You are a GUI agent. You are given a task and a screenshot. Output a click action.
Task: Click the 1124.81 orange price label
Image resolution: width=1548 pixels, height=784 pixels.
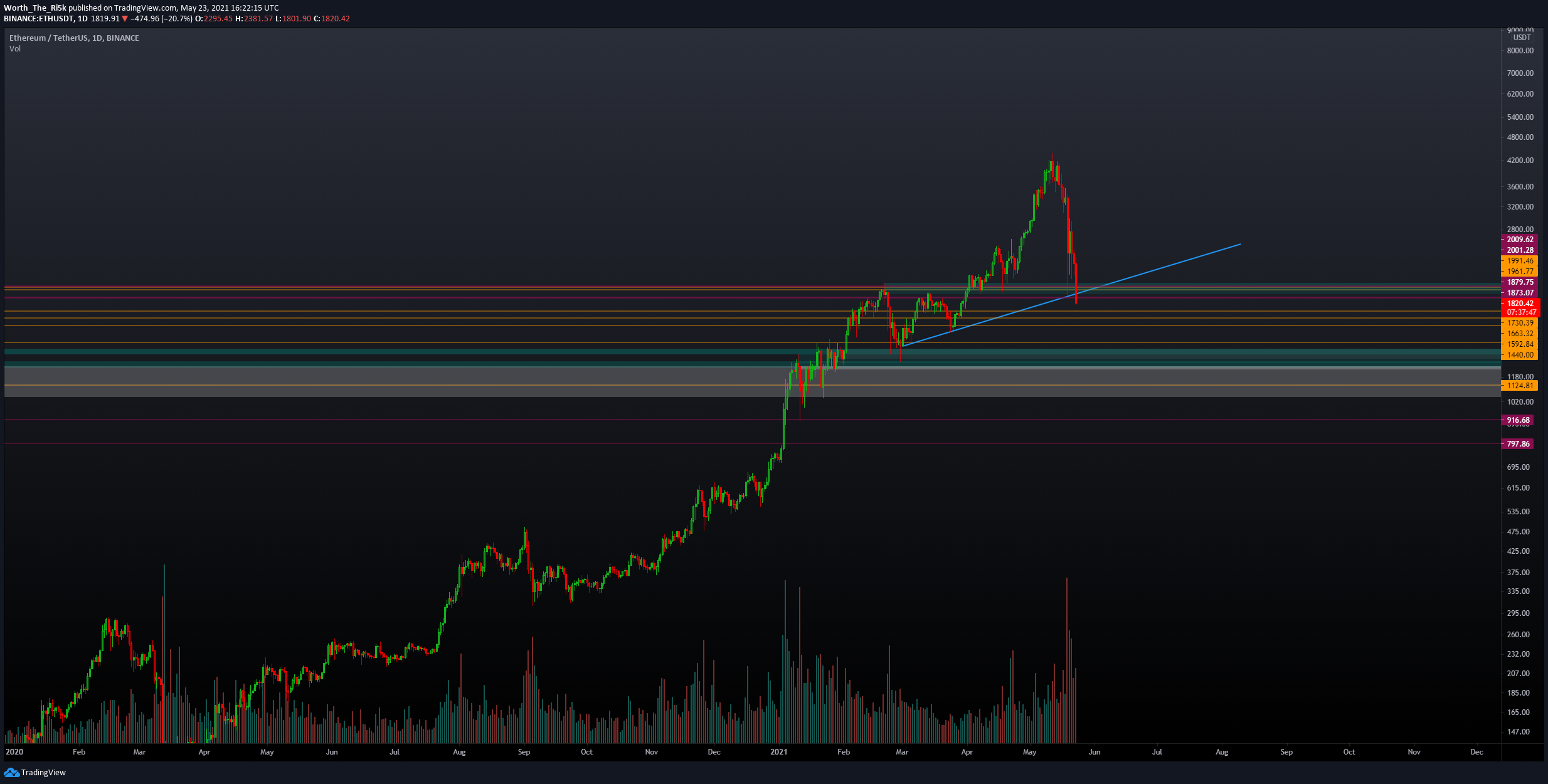click(x=1520, y=386)
